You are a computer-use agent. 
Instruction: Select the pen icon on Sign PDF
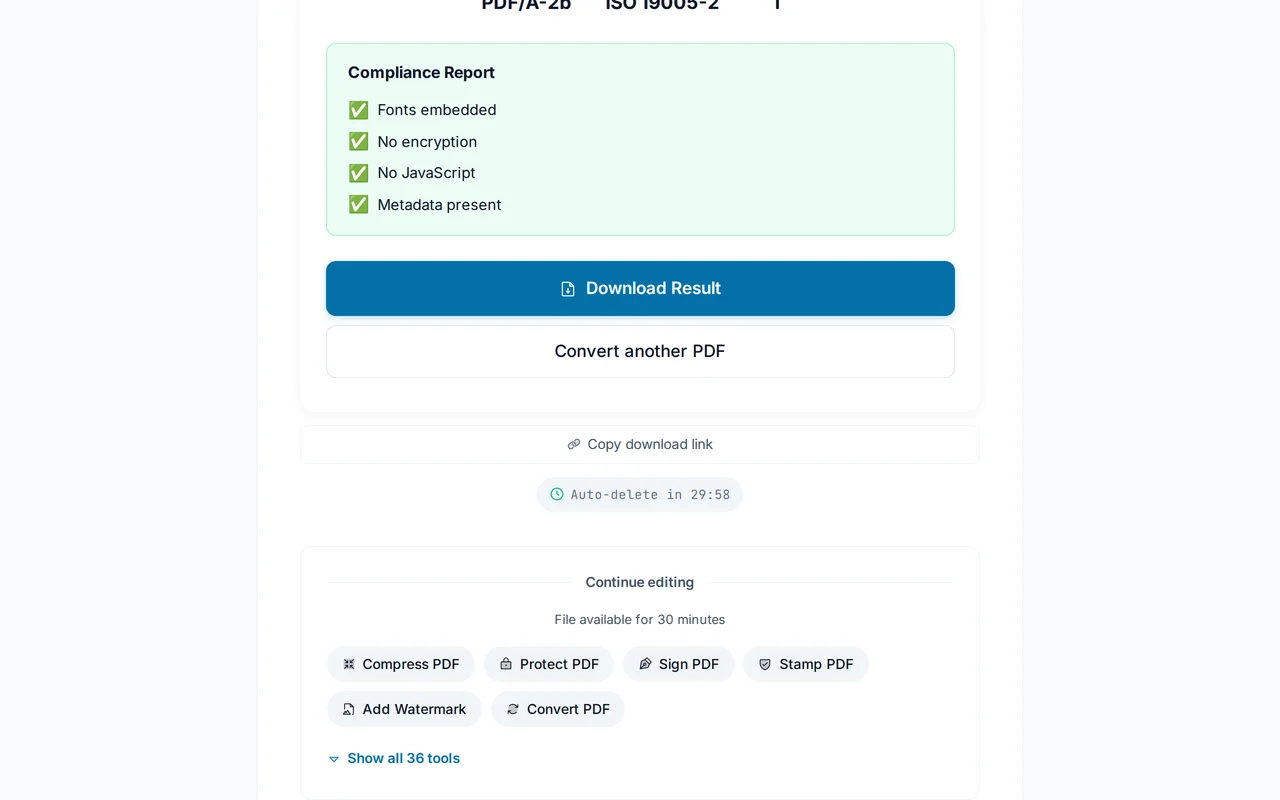coord(647,664)
